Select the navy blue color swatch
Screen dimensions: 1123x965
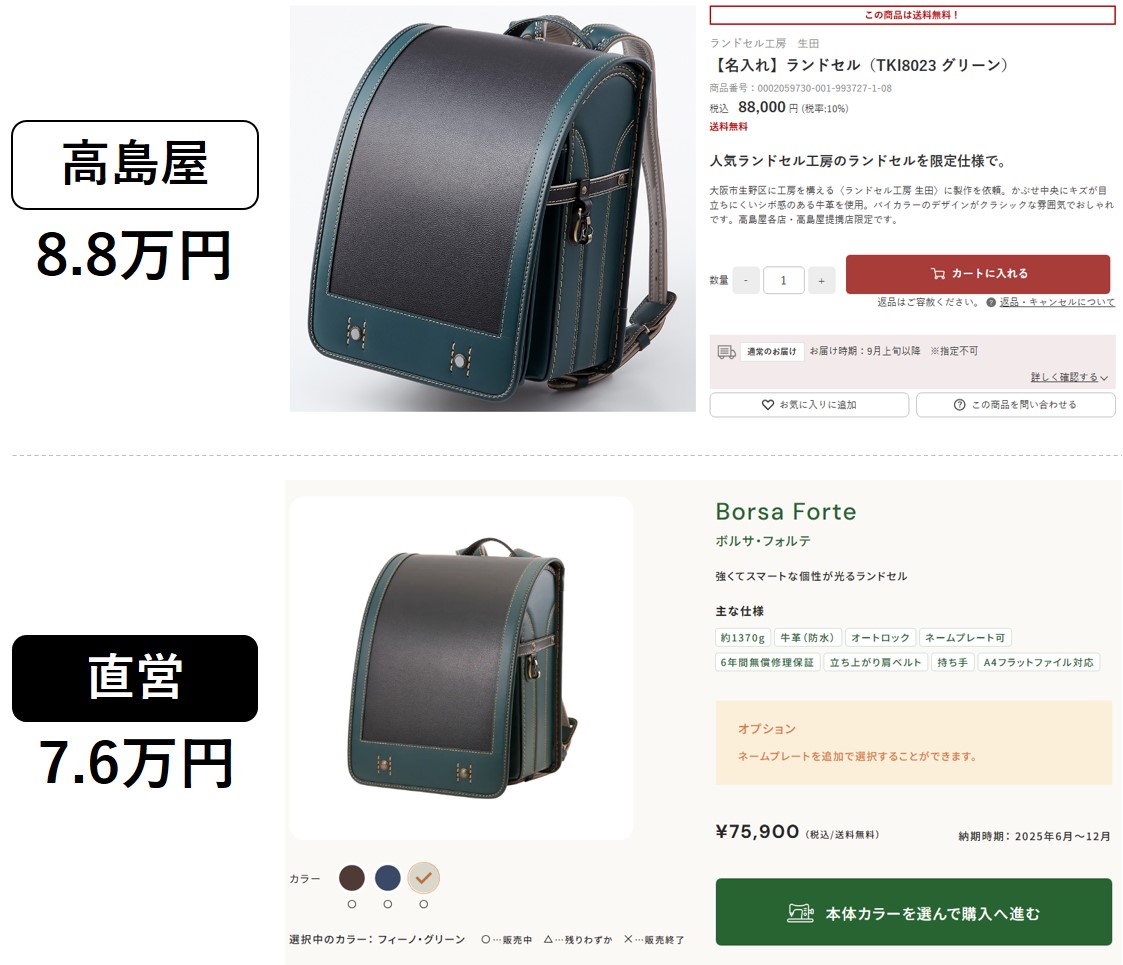(x=387, y=878)
